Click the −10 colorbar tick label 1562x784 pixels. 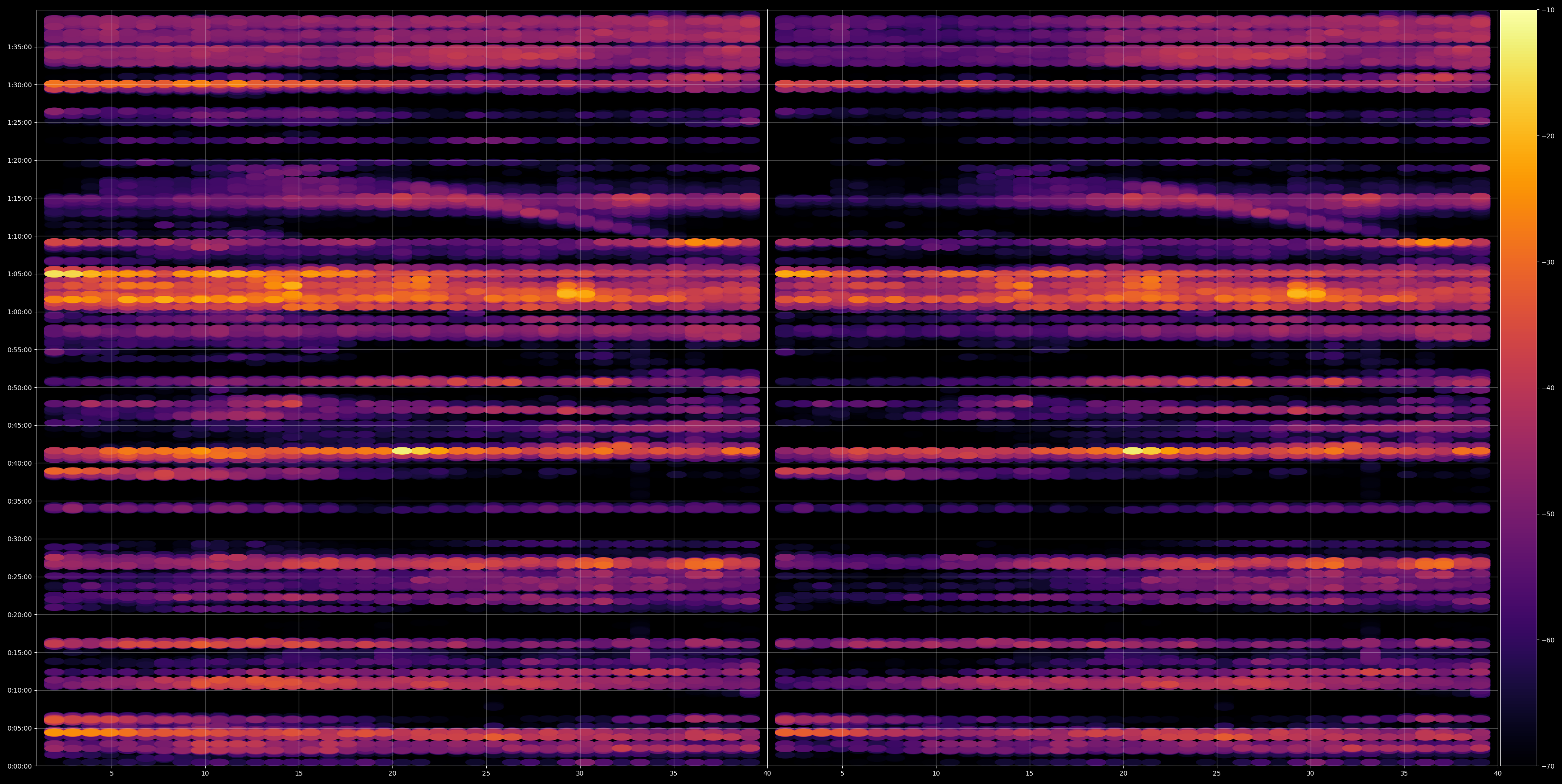(x=1548, y=10)
